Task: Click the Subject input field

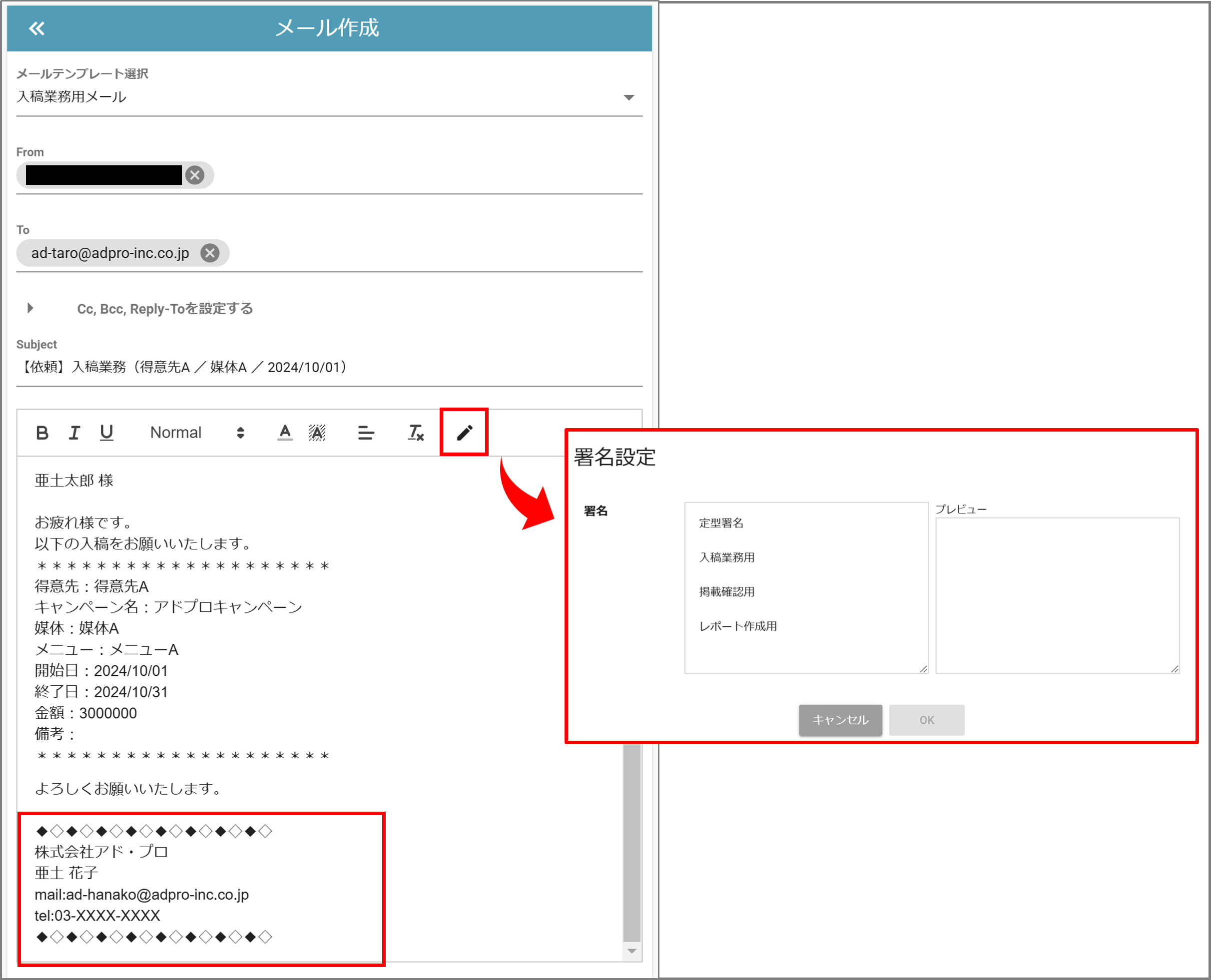Action: [329, 368]
